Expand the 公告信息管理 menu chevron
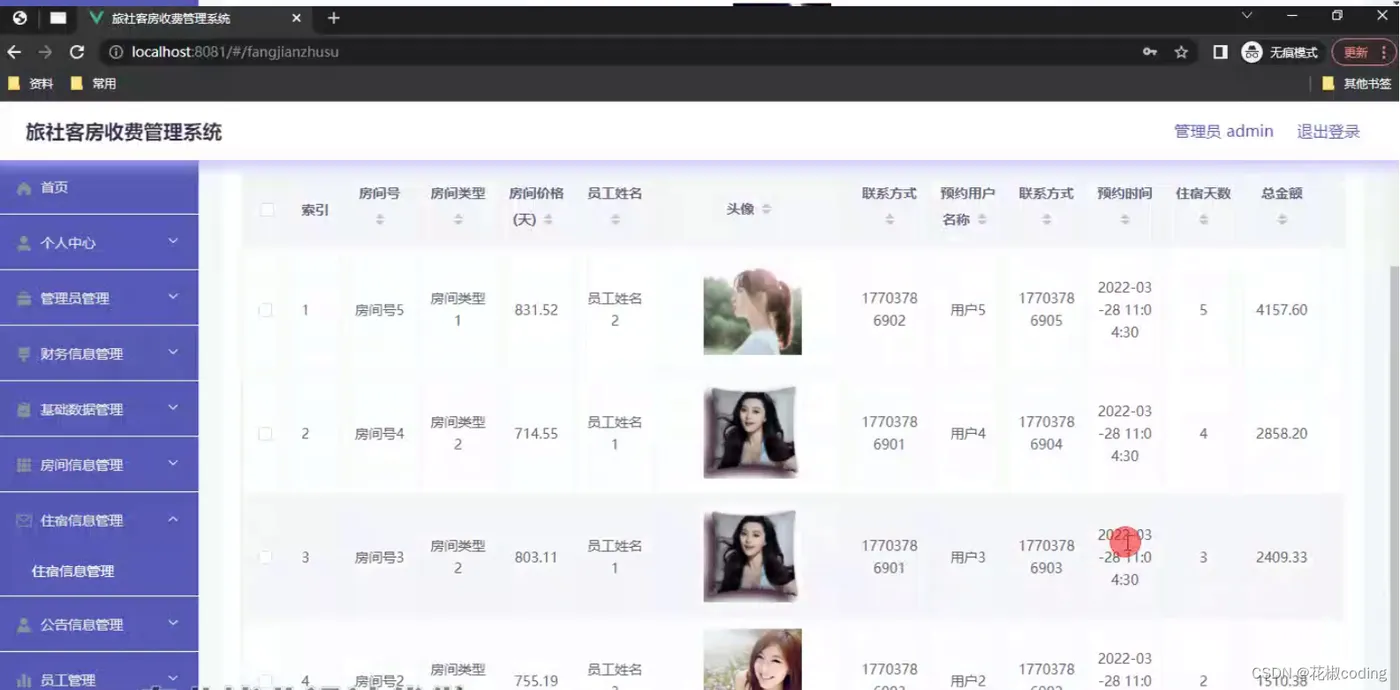This screenshot has height=690, width=1400. coord(173,623)
